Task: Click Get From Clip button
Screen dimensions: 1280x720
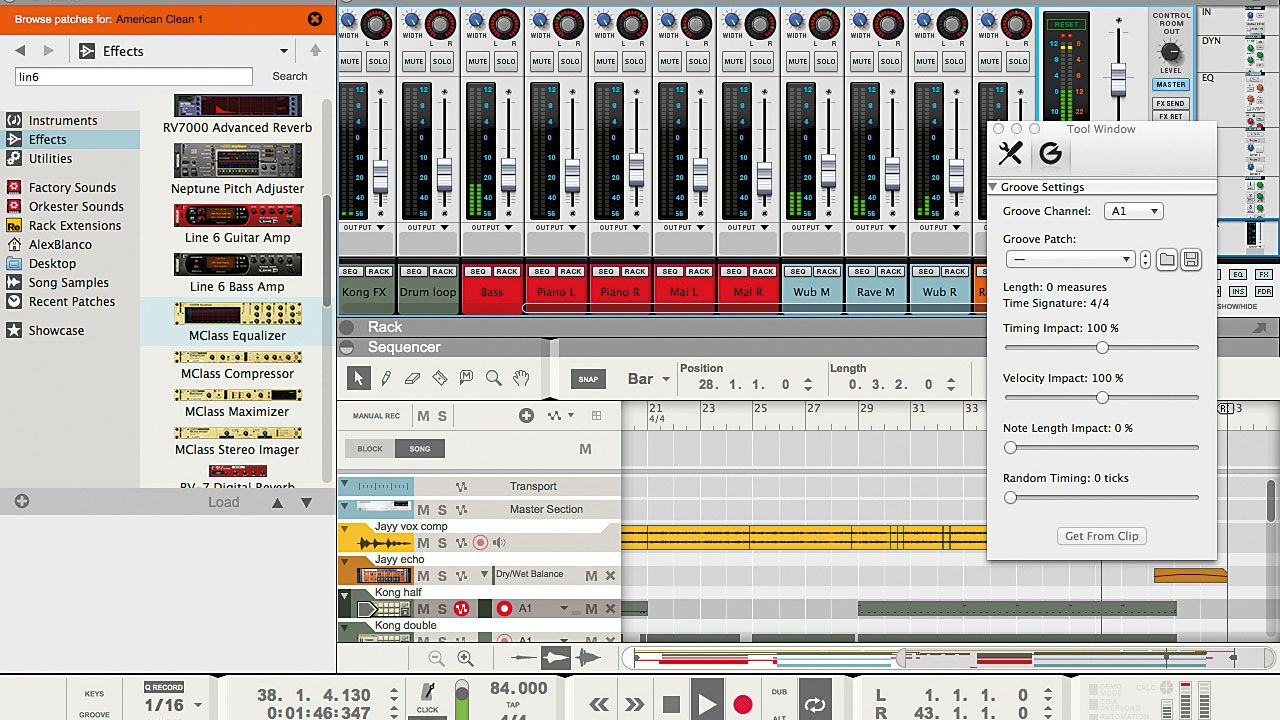Action: tap(1101, 536)
